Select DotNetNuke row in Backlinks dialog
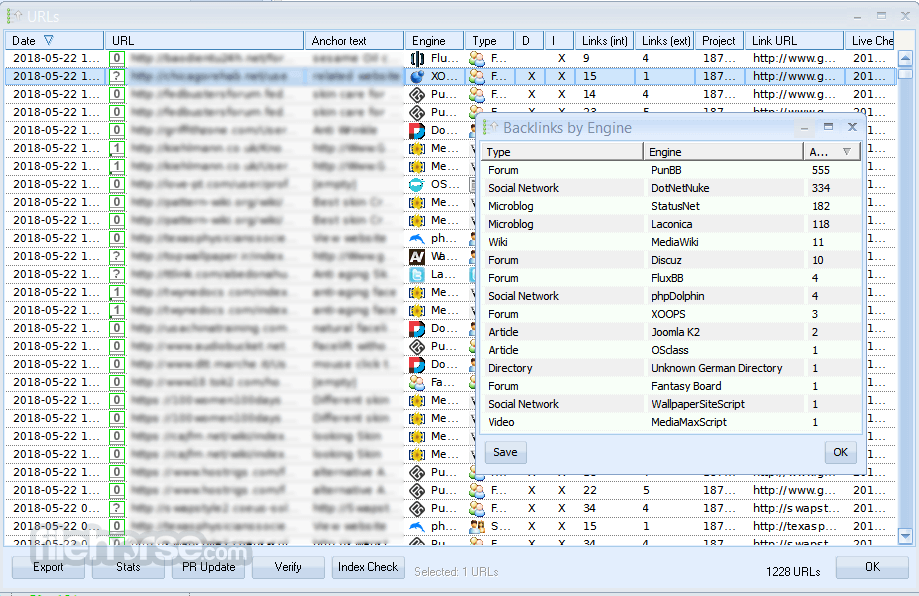 point(671,188)
